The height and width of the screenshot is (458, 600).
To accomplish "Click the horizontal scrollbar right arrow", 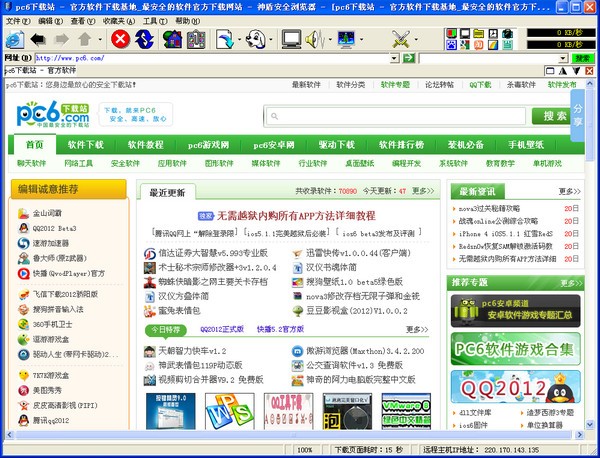I will tap(580, 435).
